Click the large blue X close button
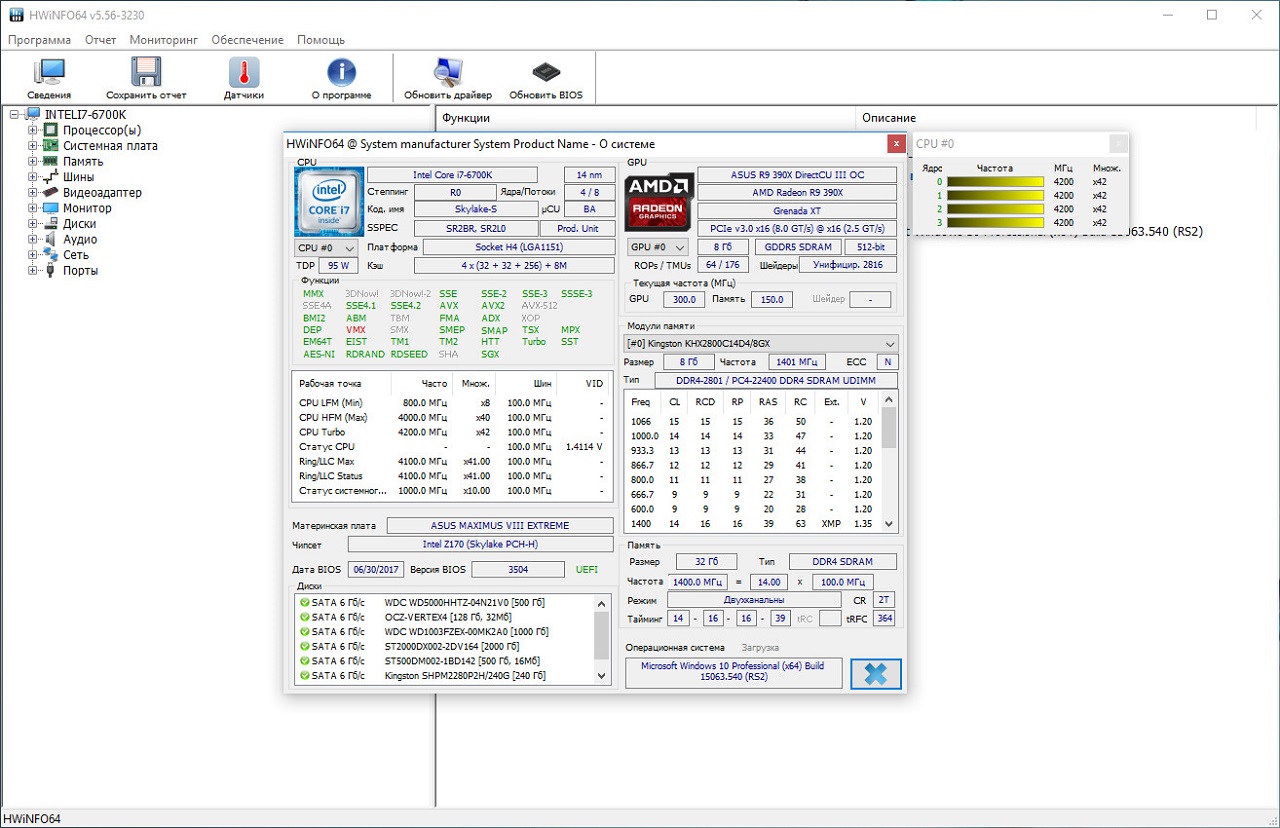1280x828 pixels. 875,674
